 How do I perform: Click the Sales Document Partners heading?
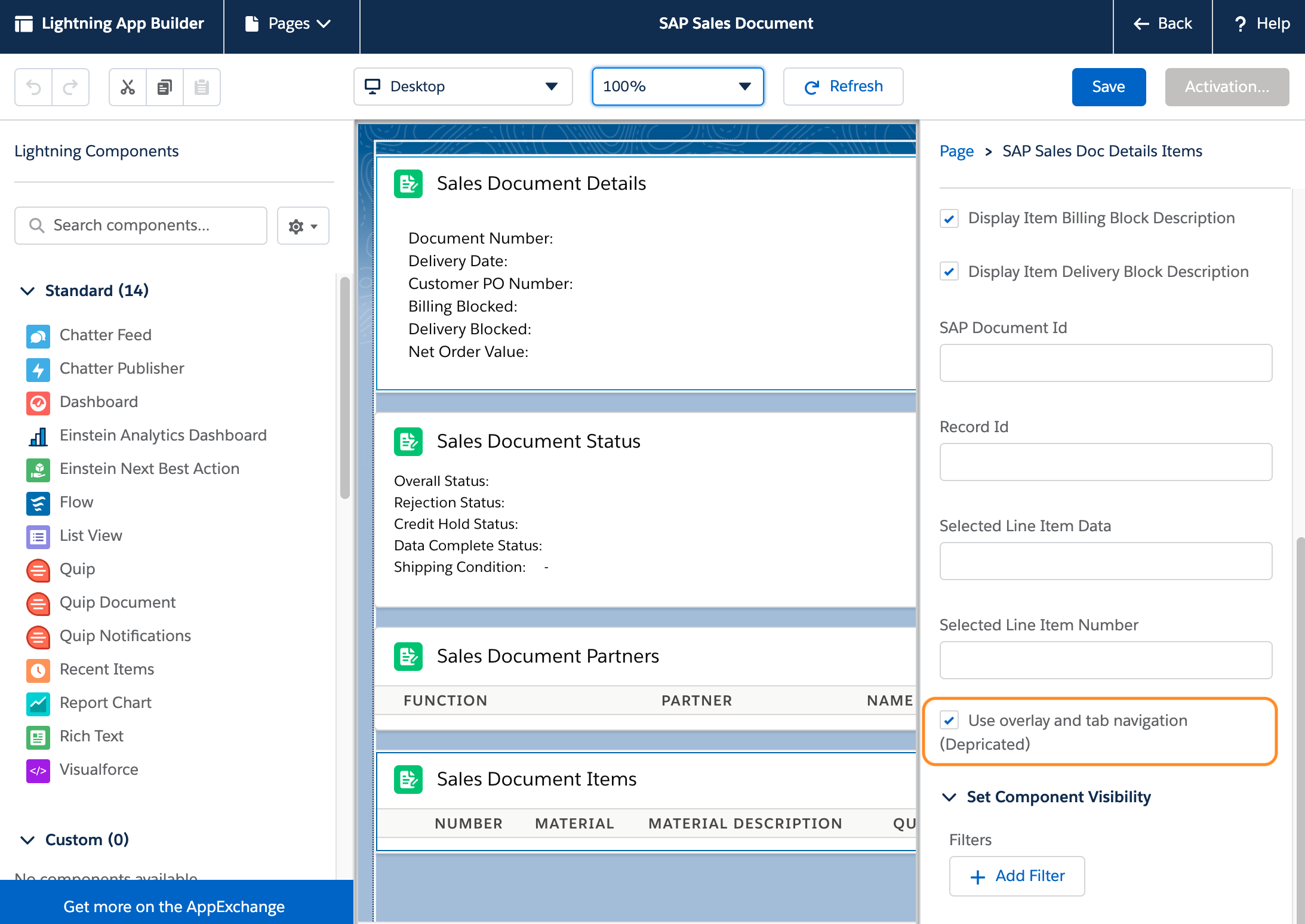tap(548, 656)
